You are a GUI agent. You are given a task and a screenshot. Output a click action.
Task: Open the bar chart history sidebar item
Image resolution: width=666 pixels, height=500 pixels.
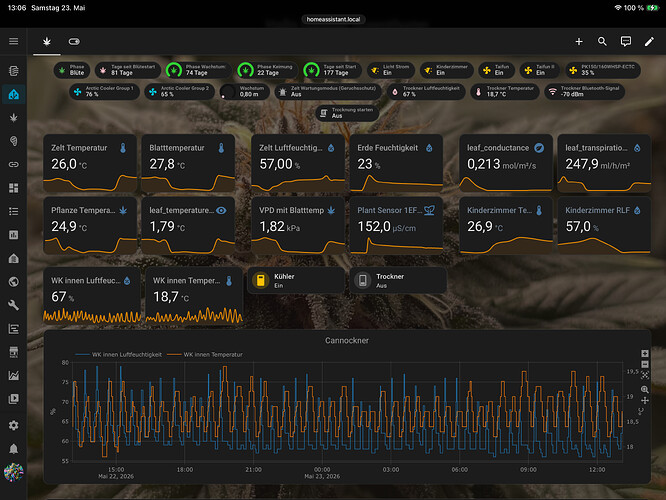tap(14, 234)
